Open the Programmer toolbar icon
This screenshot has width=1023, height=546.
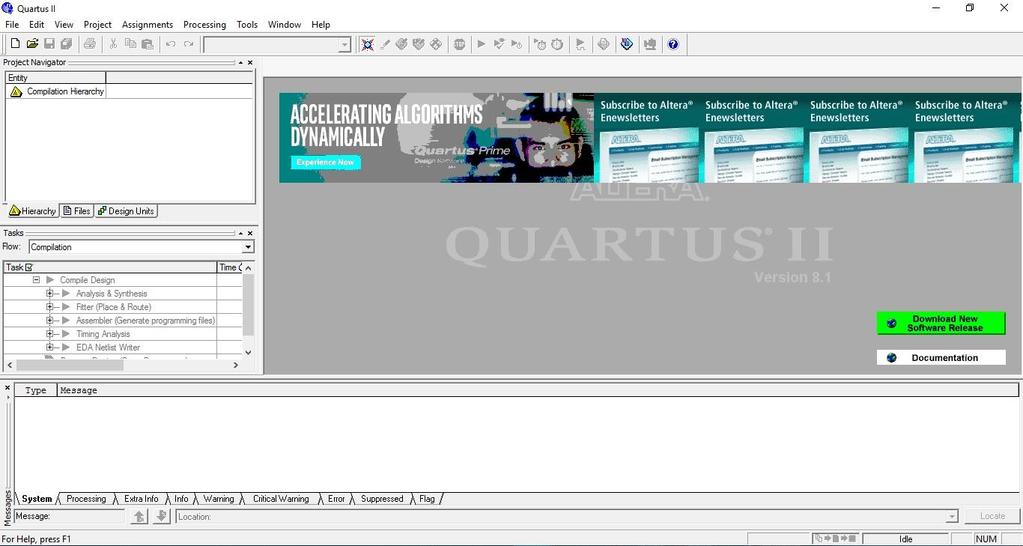pos(626,44)
